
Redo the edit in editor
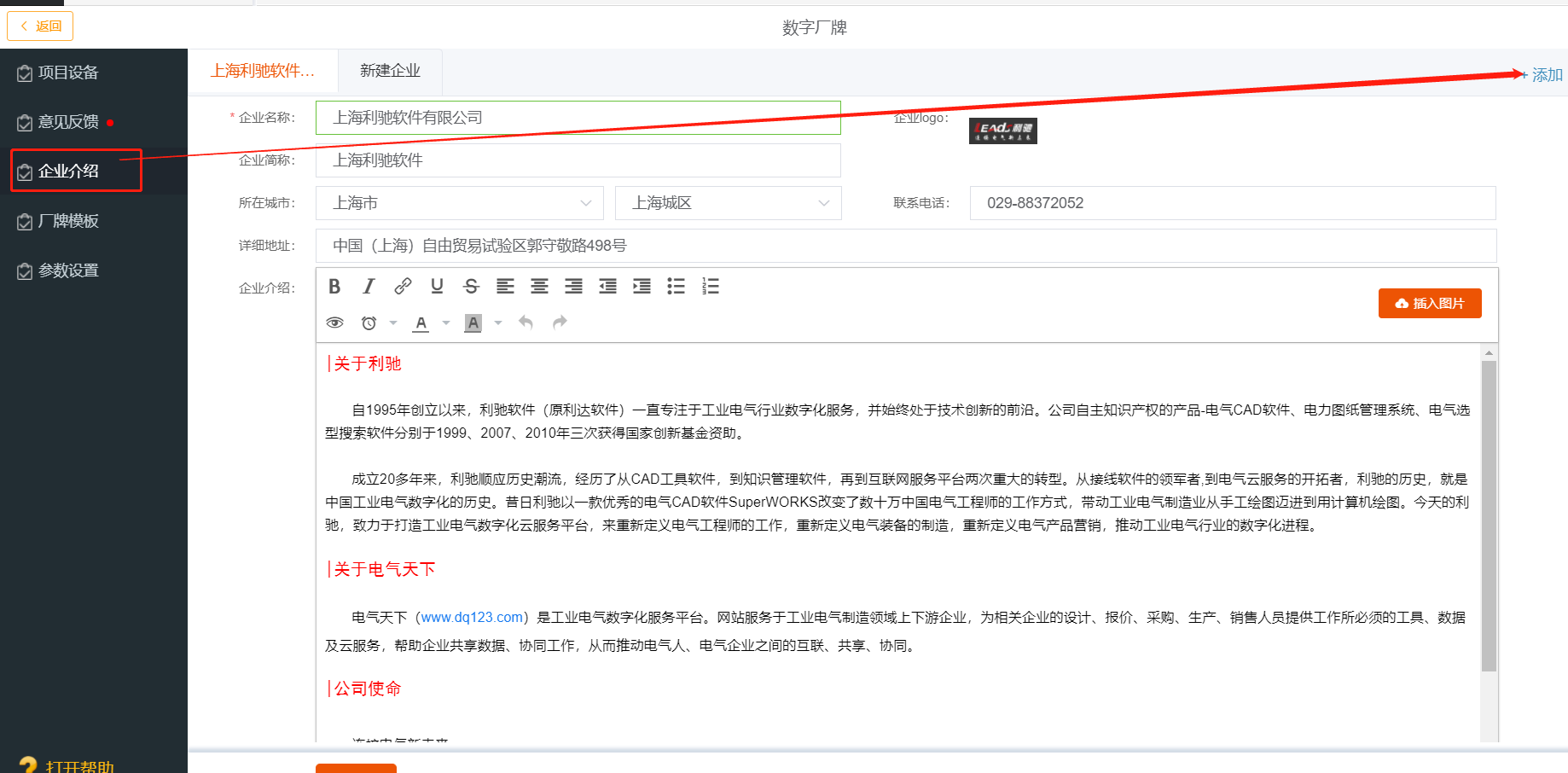tap(560, 323)
